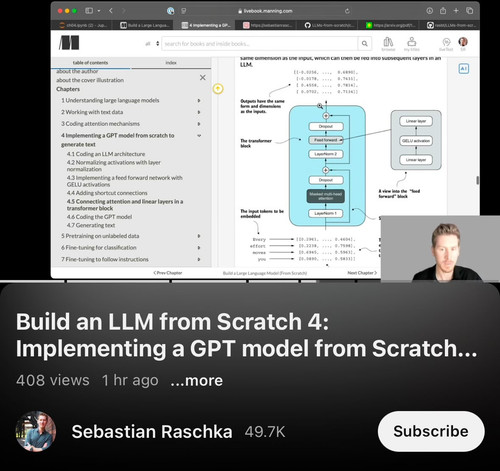Open the GitHub LLMs-from-scratch tab
This screenshot has width=500, height=471.
(x=329, y=25)
